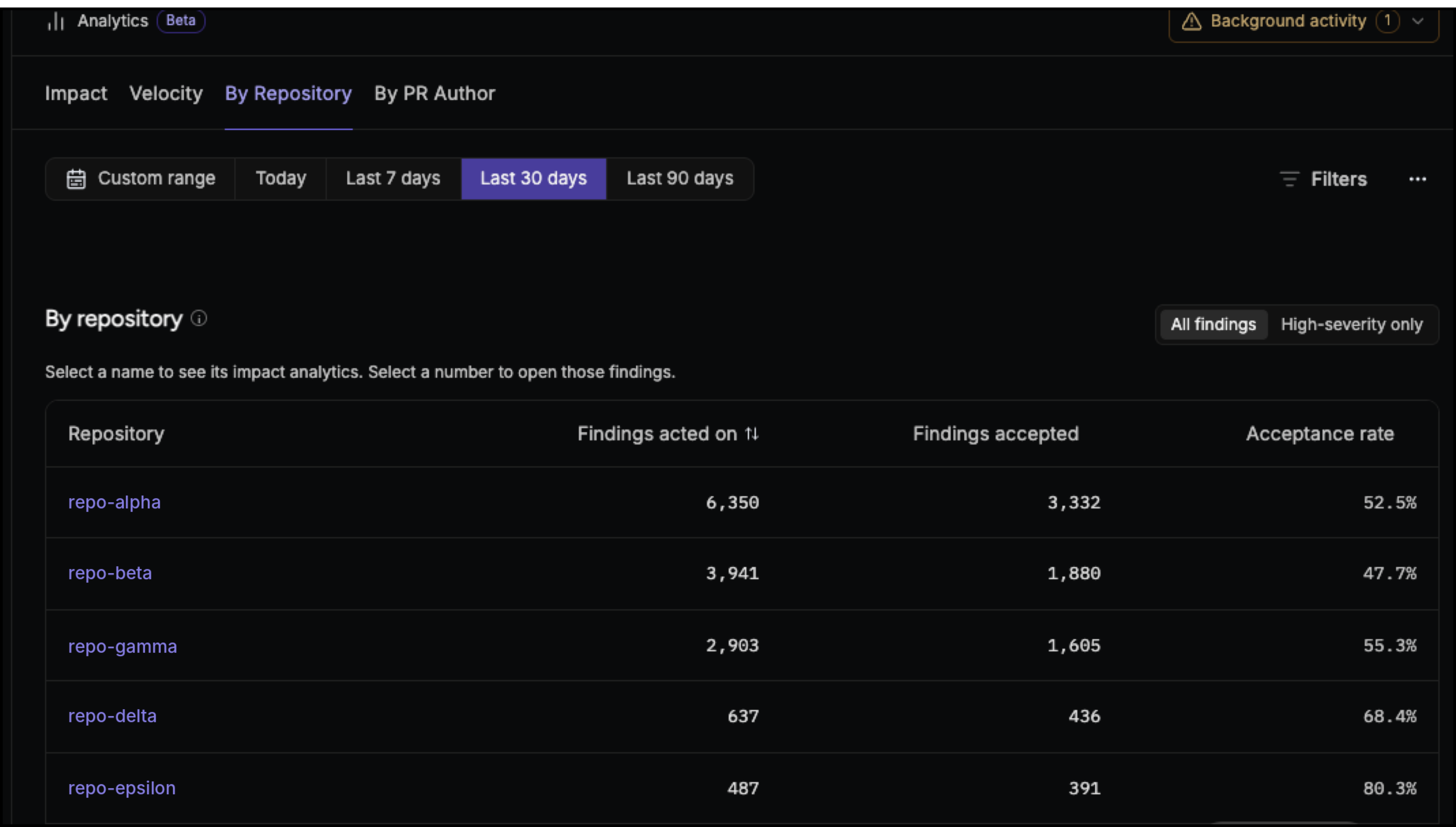This screenshot has width=1456, height=827.
Task: Open the 391 accepted findings
Action: 1084,789
